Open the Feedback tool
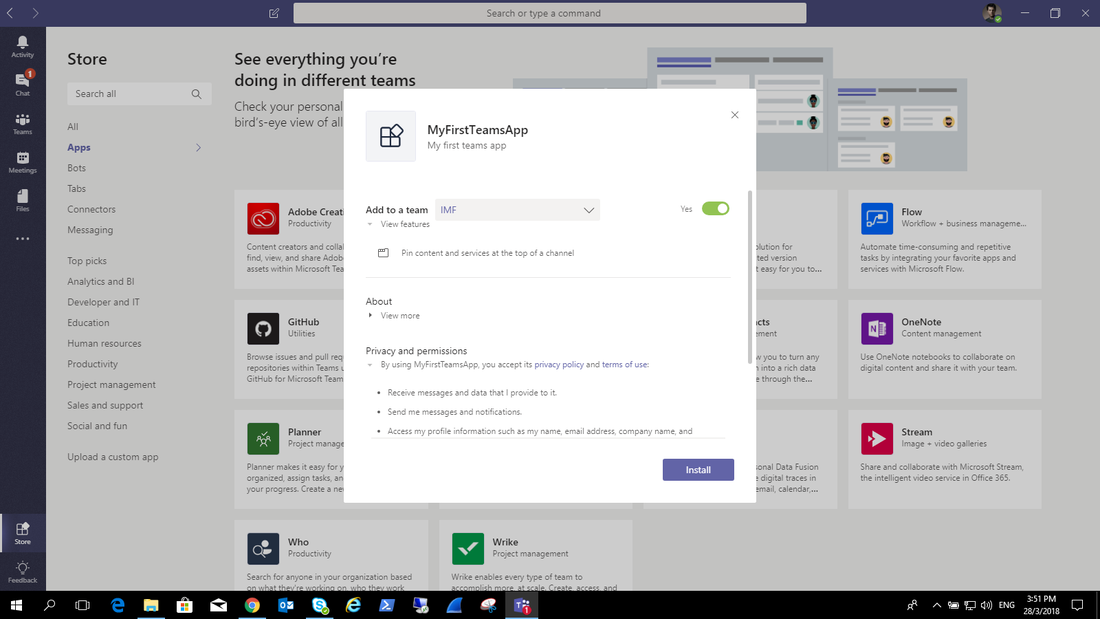 click(x=22, y=570)
